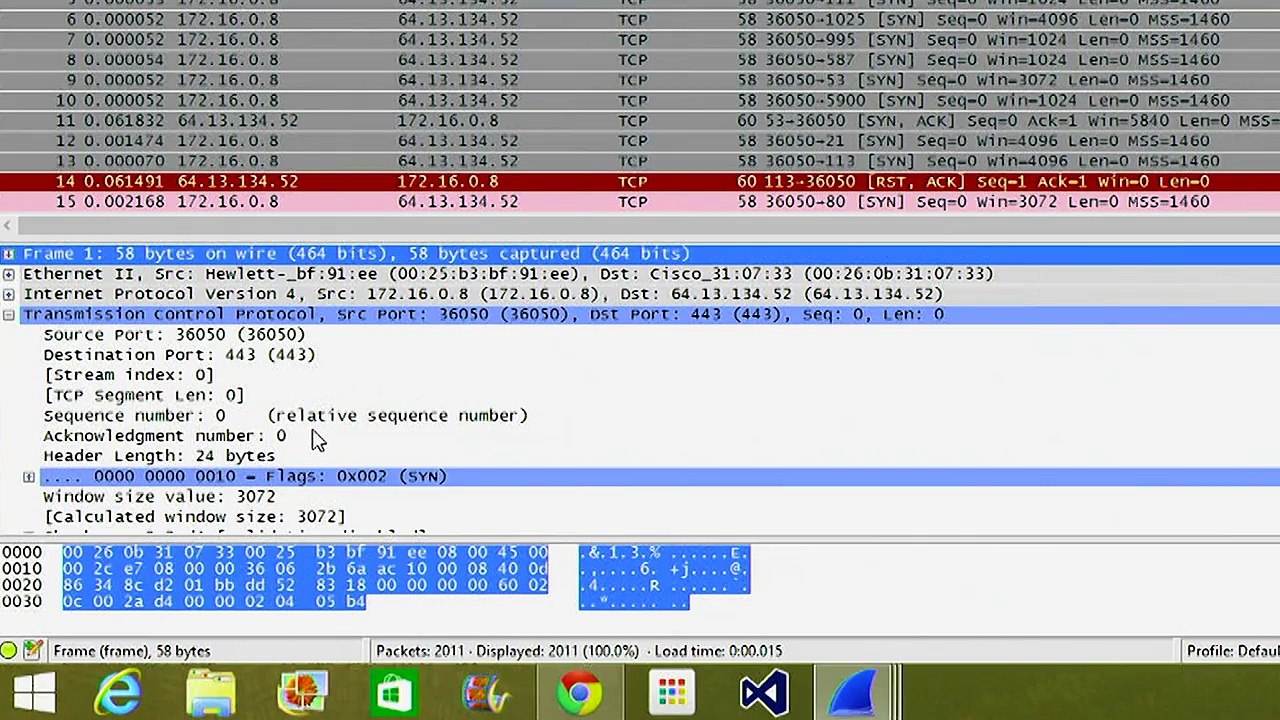Expand the Ethernet II tree node

click(x=9, y=274)
